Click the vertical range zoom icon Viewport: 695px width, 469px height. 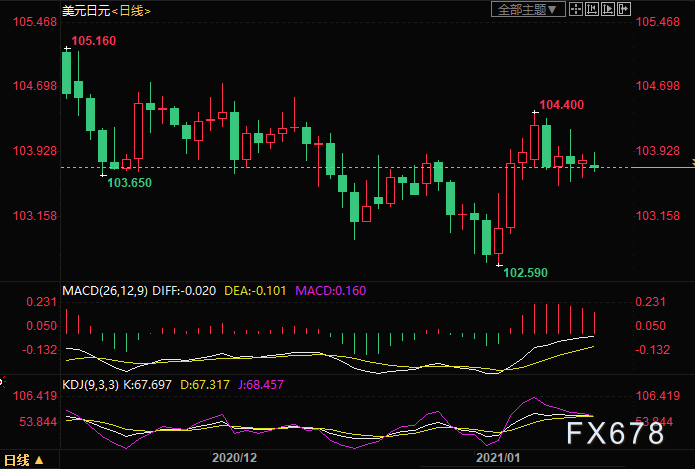pos(591,9)
